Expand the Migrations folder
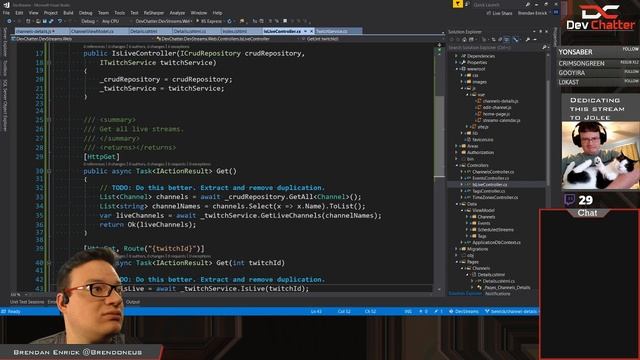This screenshot has width=640, height=360. 457,249
